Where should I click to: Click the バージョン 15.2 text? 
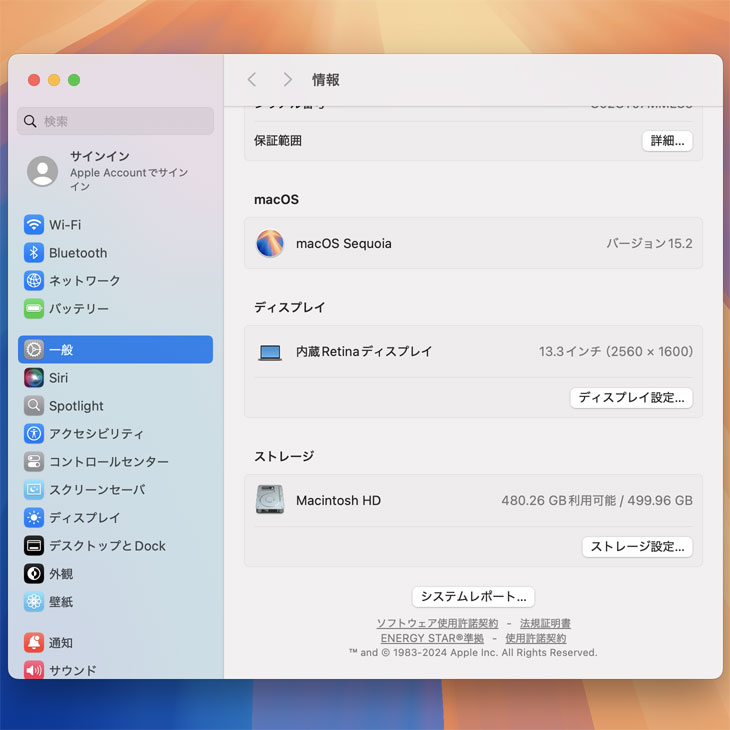click(x=649, y=243)
